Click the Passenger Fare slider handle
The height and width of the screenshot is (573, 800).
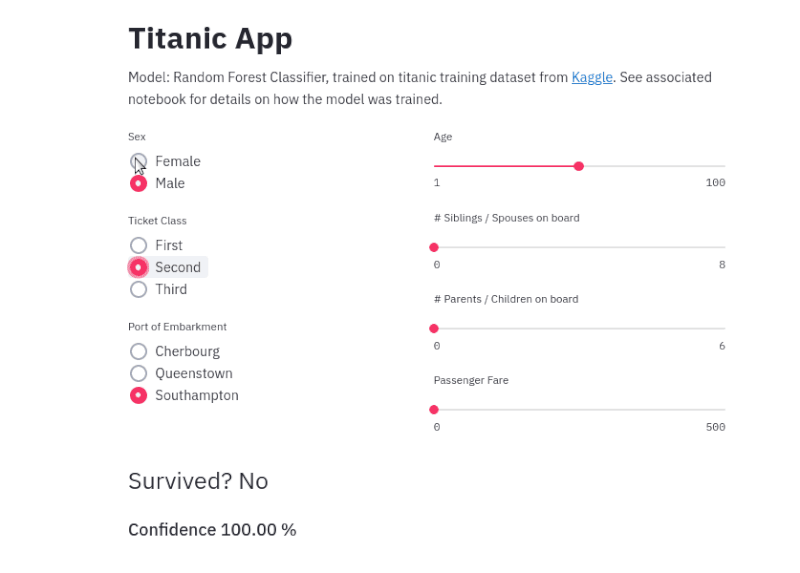pos(434,409)
